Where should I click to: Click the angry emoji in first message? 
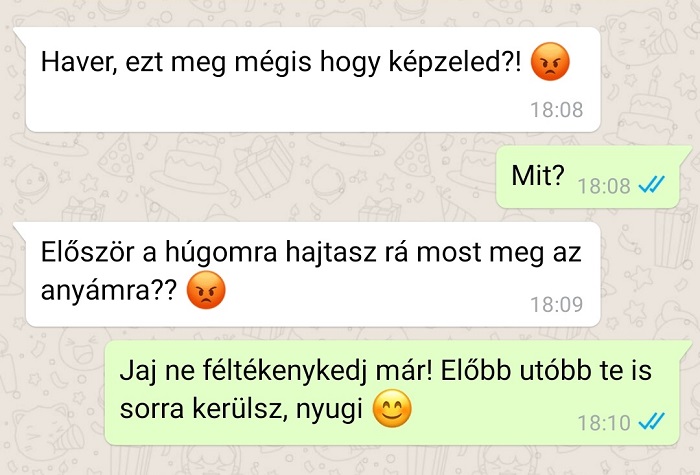pos(550,62)
